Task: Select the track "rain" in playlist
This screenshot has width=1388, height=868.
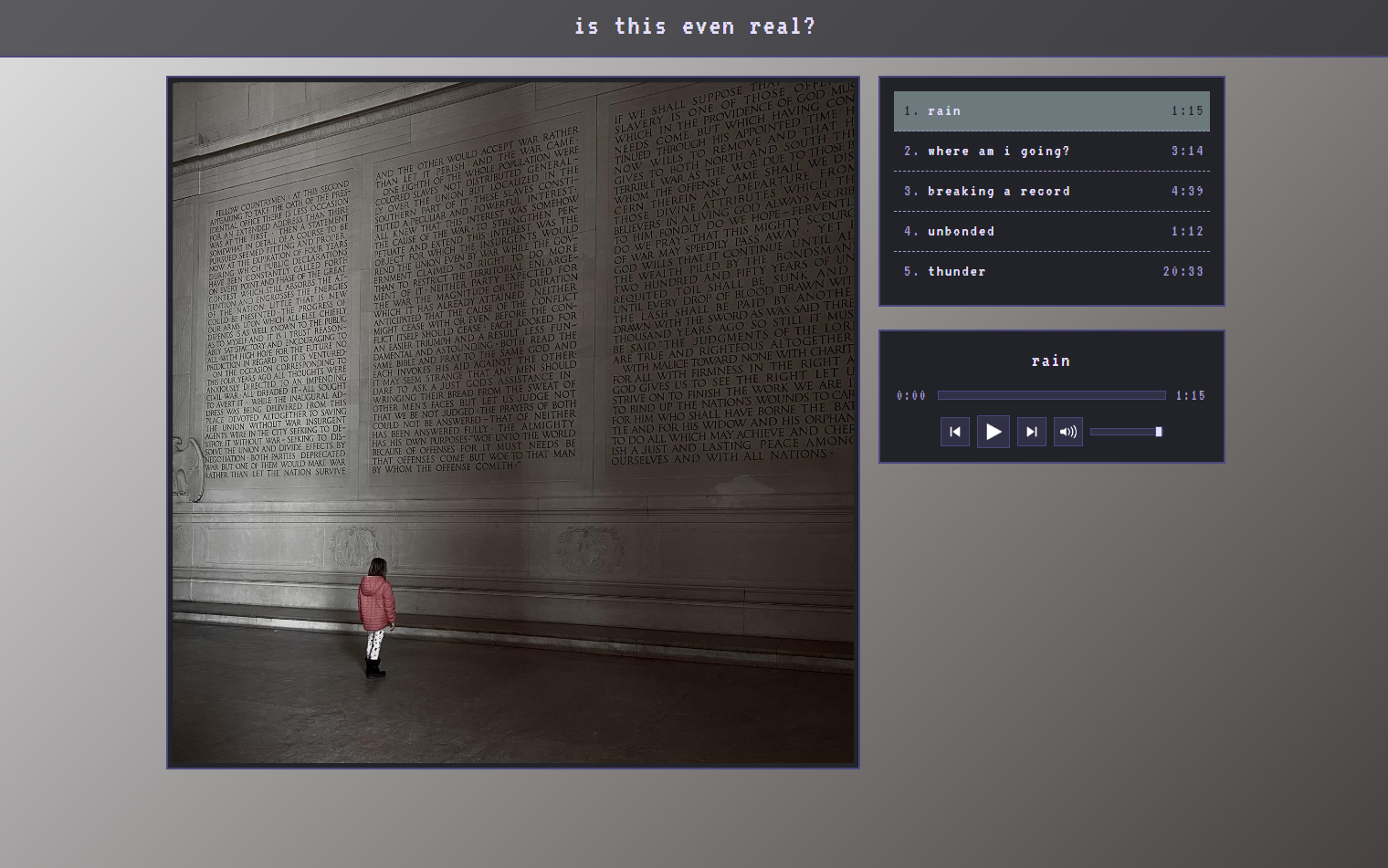Action: pos(944,111)
